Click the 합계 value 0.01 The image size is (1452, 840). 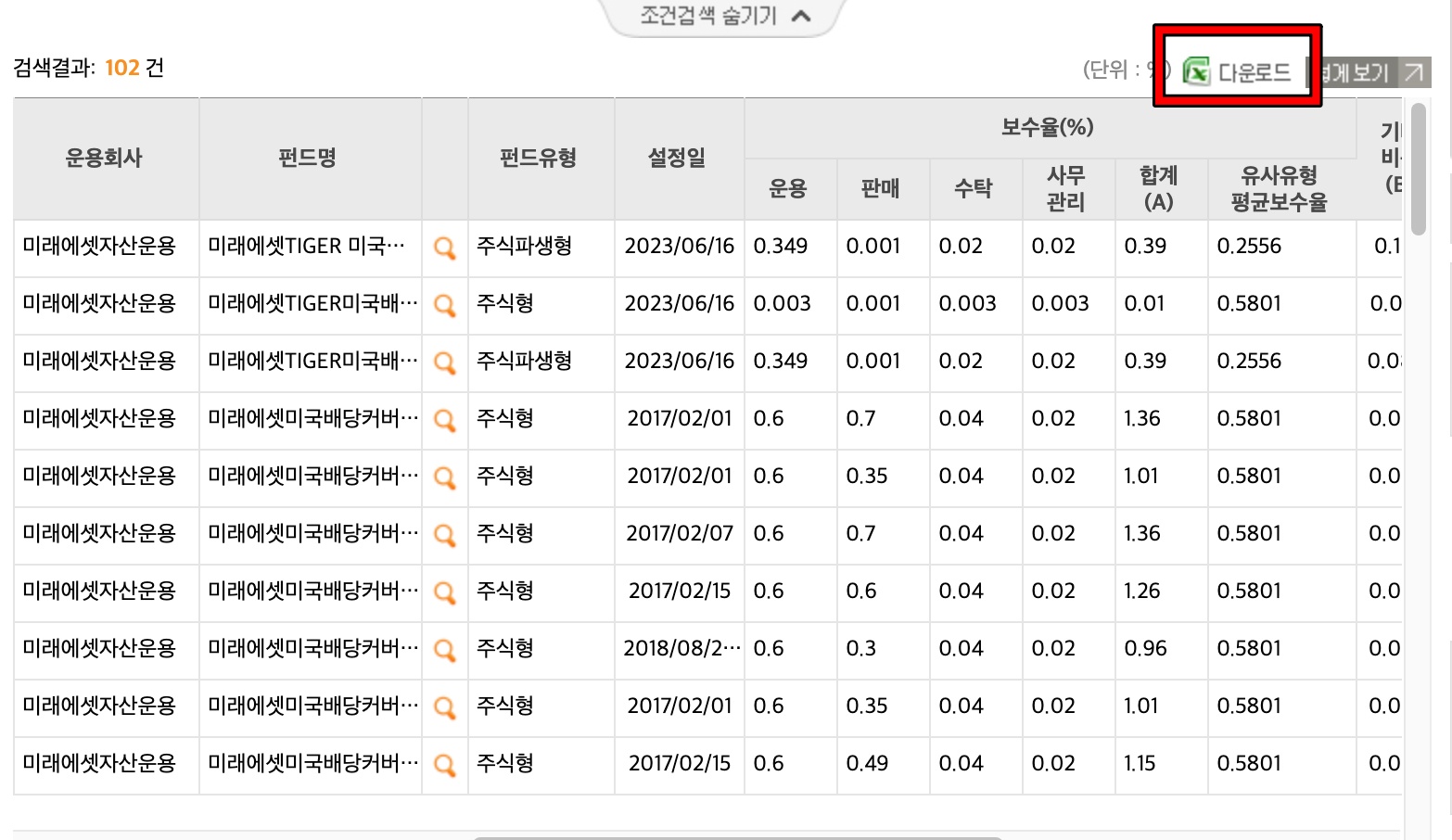point(1144,304)
